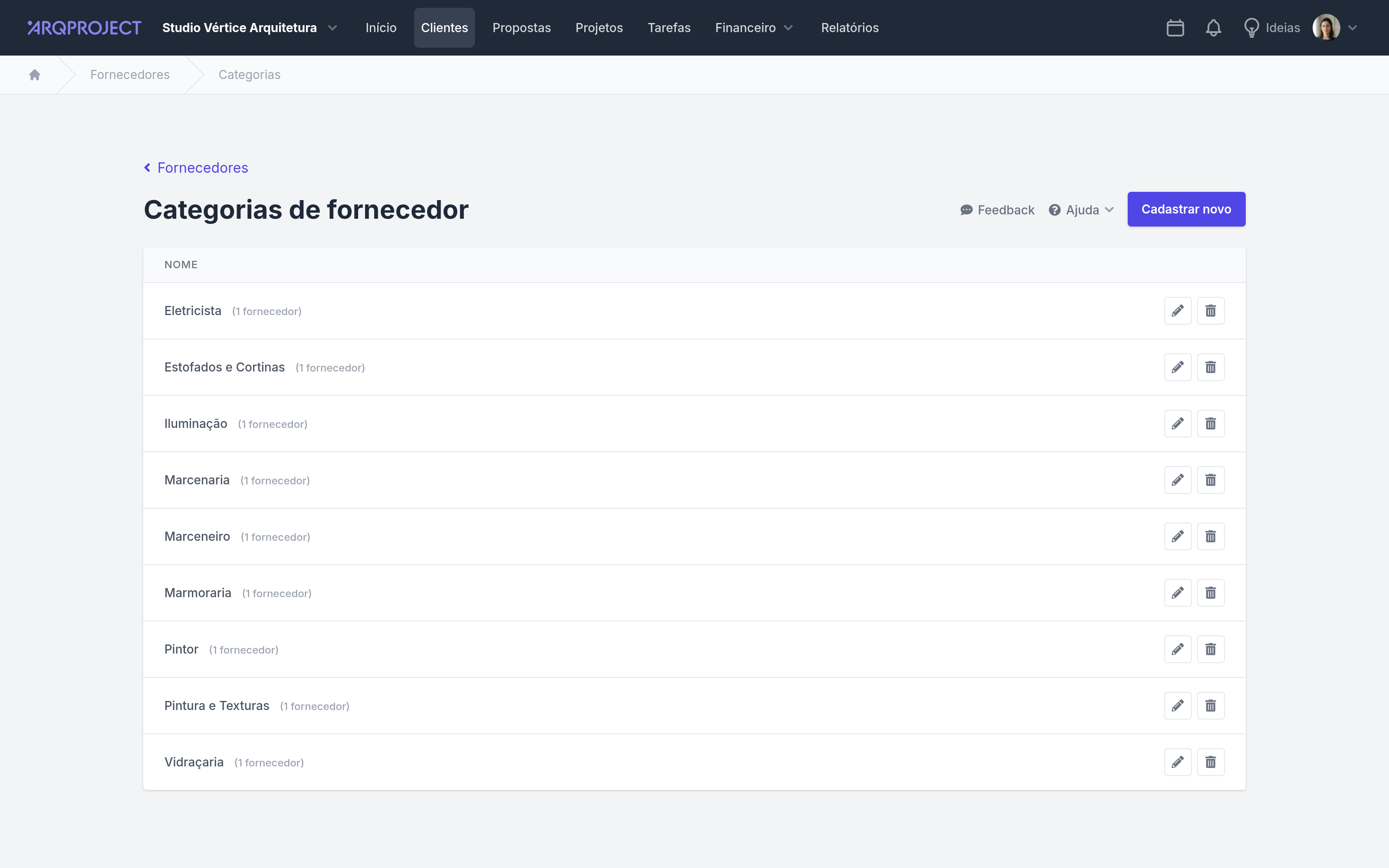Viewport: 1389px width, 868px height.
Task: Click the ARQPROJECT logo
Action: 84,27
